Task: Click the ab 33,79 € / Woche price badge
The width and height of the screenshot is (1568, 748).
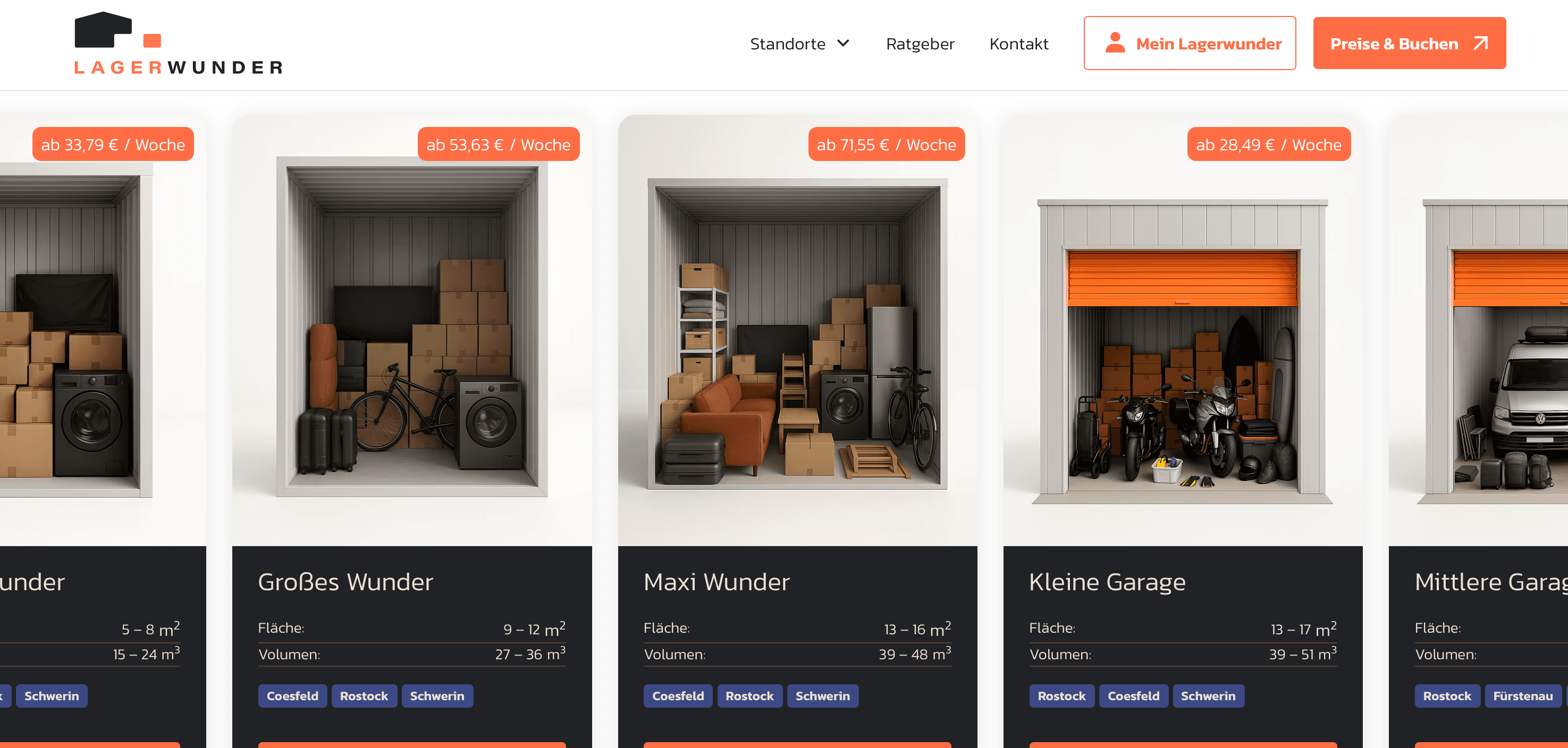Action: pos(113,144)
